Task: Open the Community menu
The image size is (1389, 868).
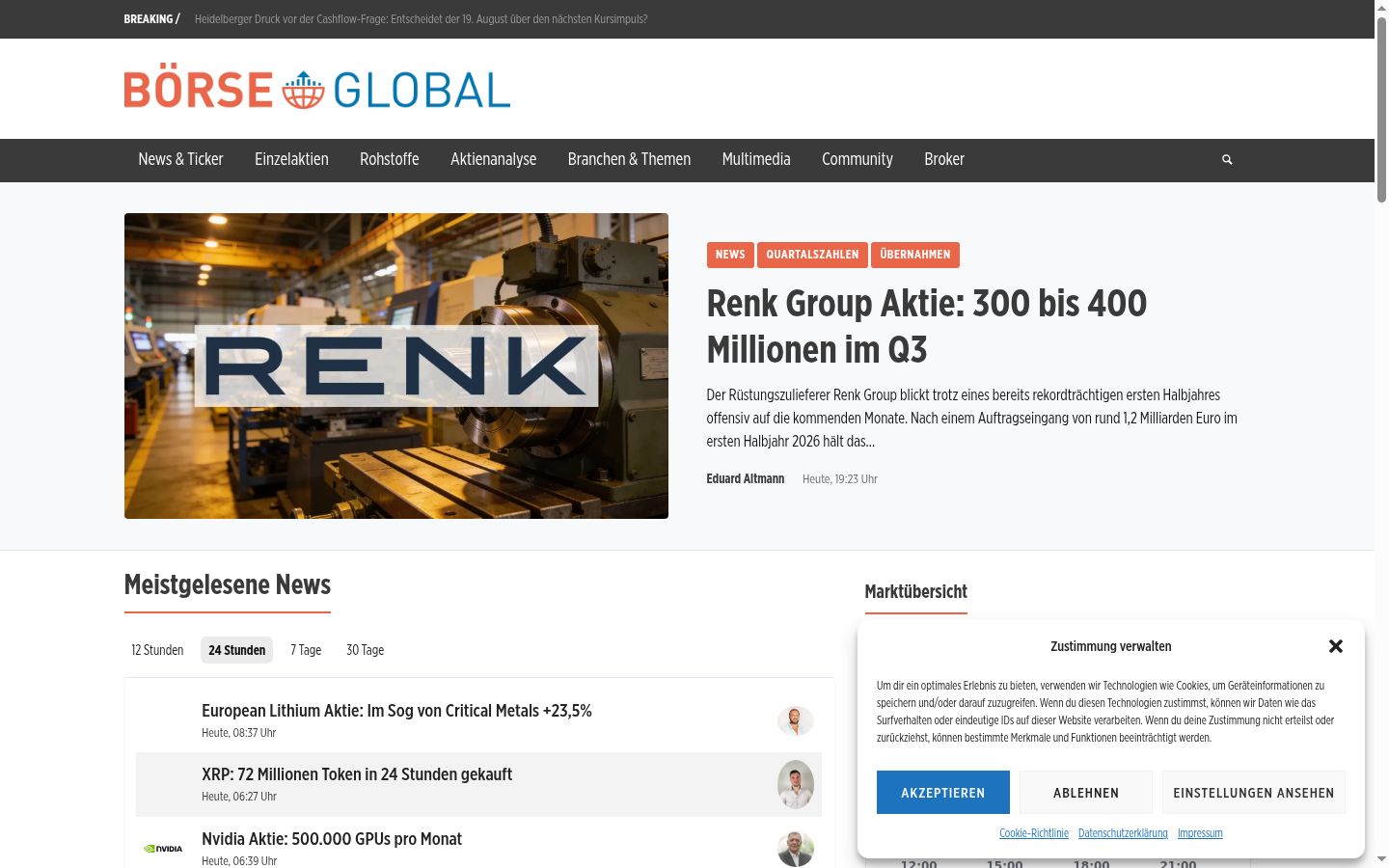Action: pyautogui.click(x=858, y=160)
